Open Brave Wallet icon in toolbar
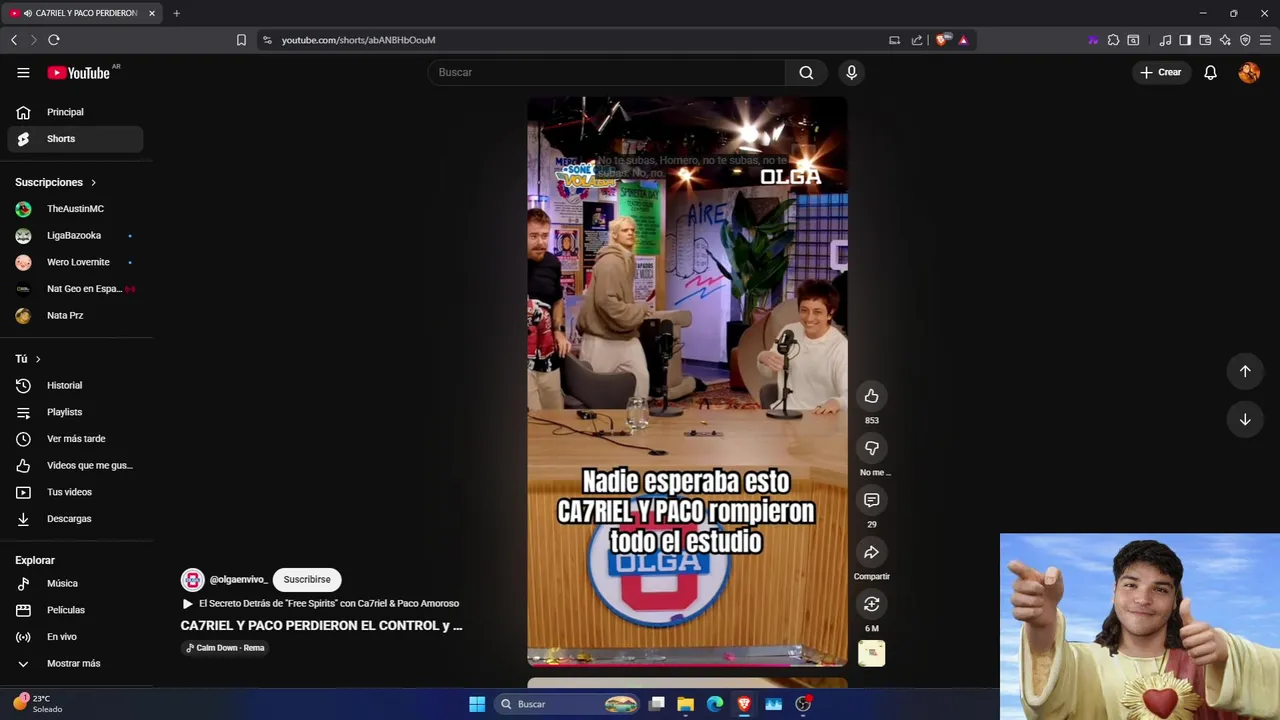This screenshot has height=720, width=1280. (1205, 40)
